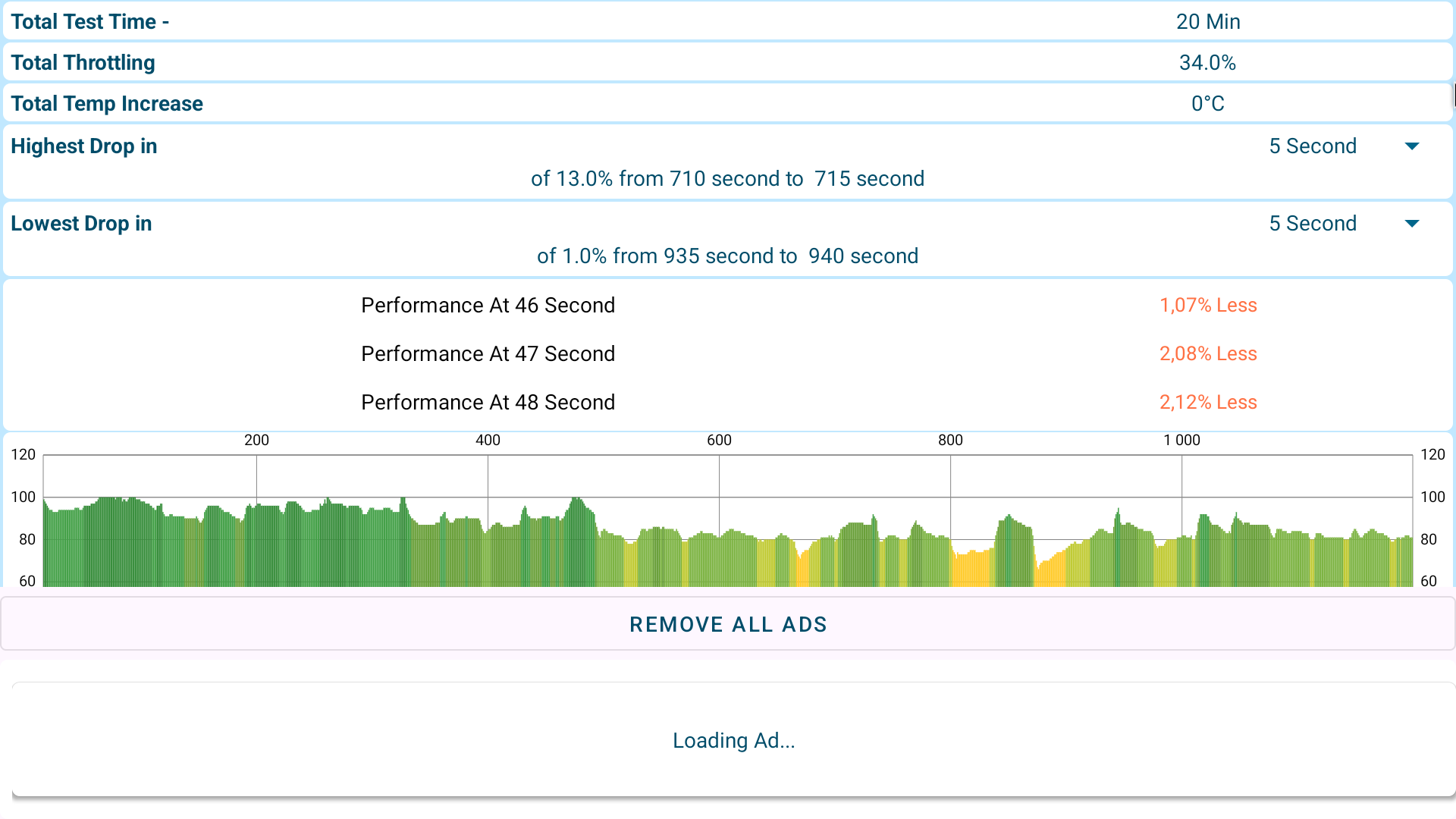Viewport: 1456px width, 819px height.
Task: Click the Loading Ad banner area
Action: coord(733,740)
